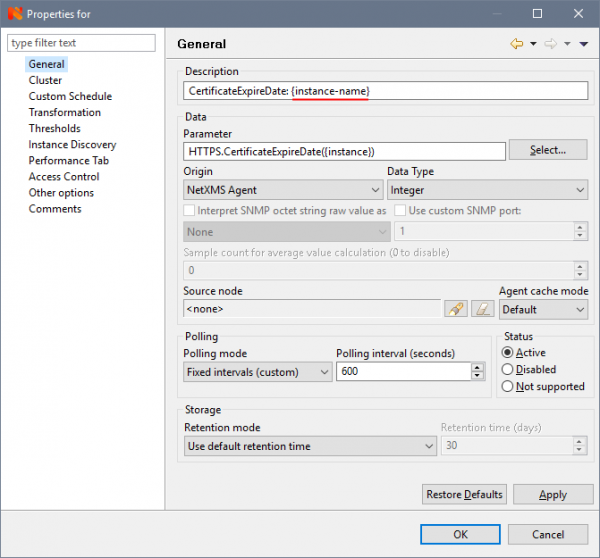Screen dimensions: 600x558
Task: Switch to Instance Discovery page
Action: tap(72, 144)
